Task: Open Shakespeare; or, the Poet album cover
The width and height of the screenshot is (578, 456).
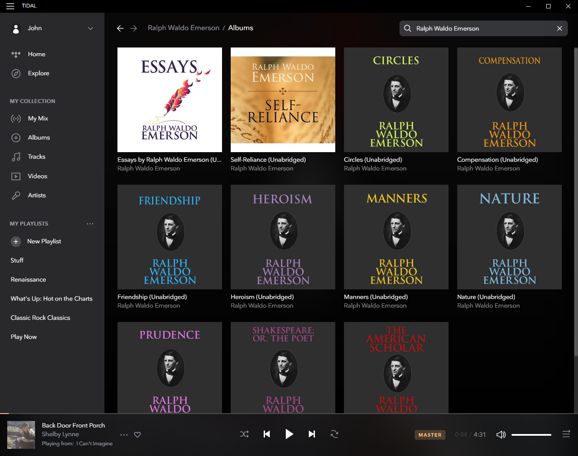Action: tap(283, 368)
